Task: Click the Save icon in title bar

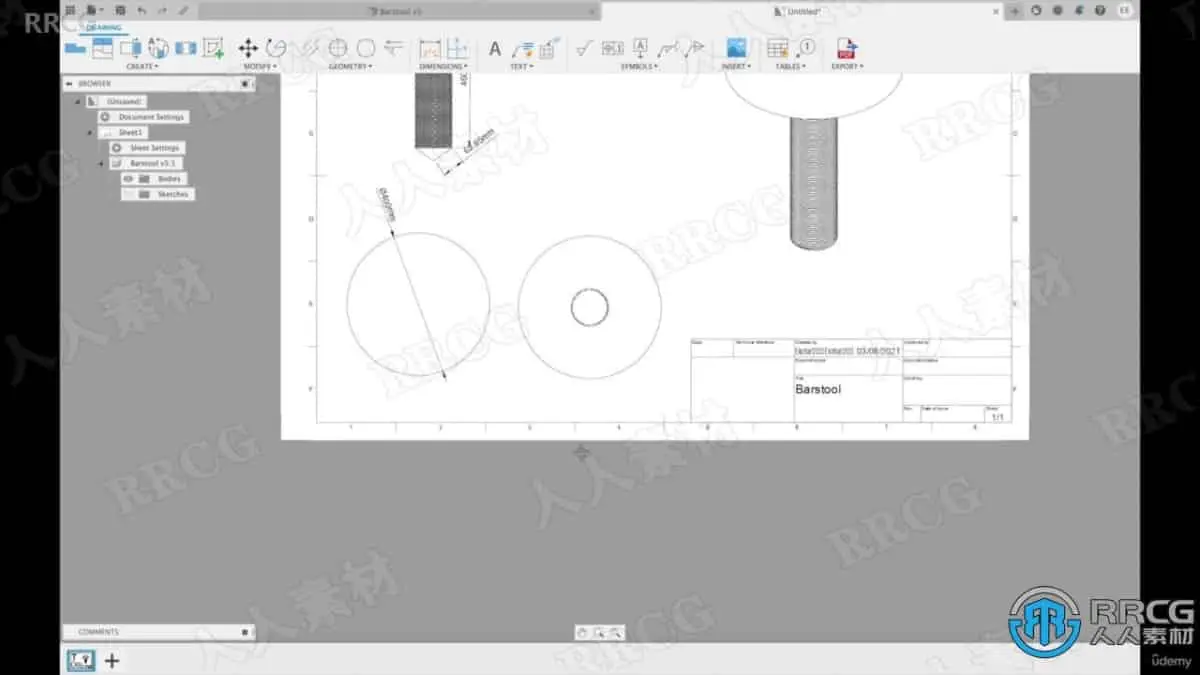Action: point(120,10)
